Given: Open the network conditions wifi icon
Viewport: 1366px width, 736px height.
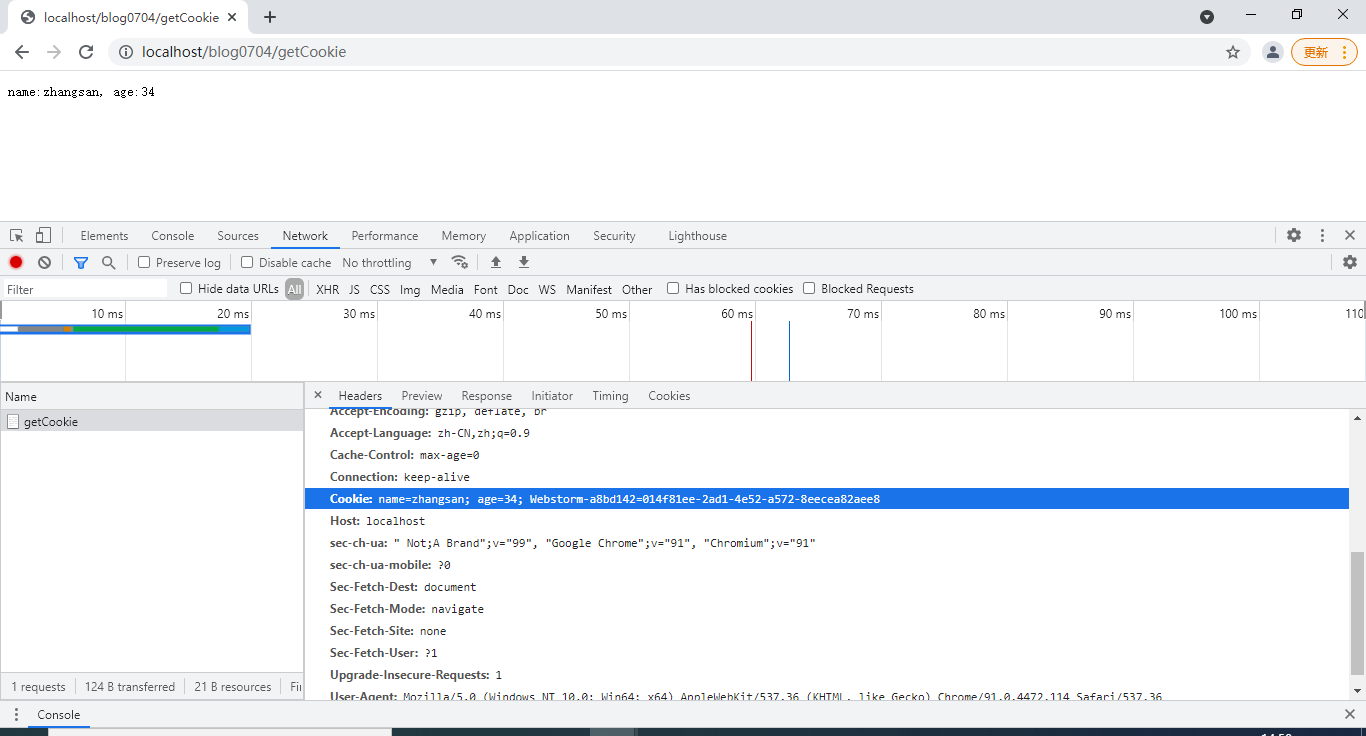Looking at the screenshot, I should point(460,262).
